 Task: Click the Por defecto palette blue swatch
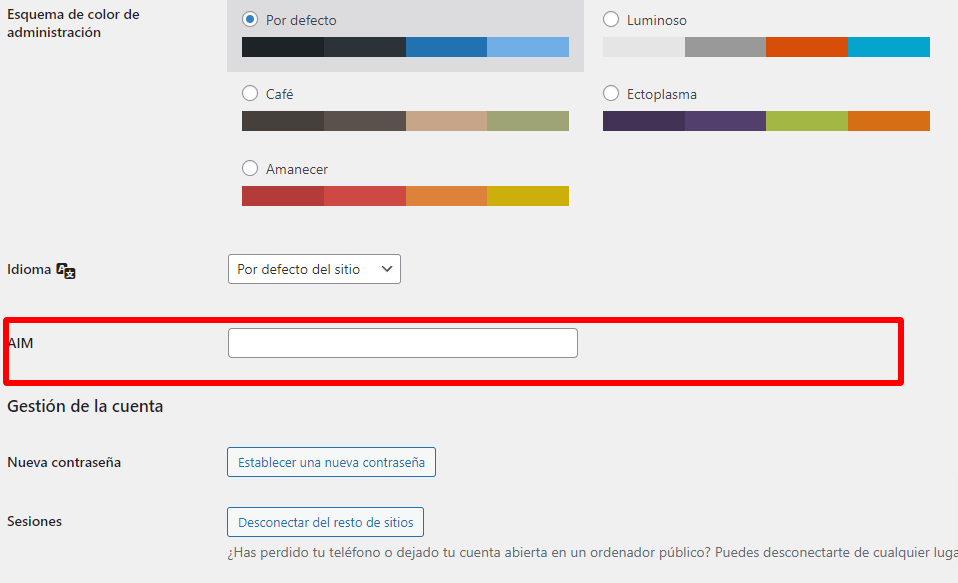click(446, 47)
